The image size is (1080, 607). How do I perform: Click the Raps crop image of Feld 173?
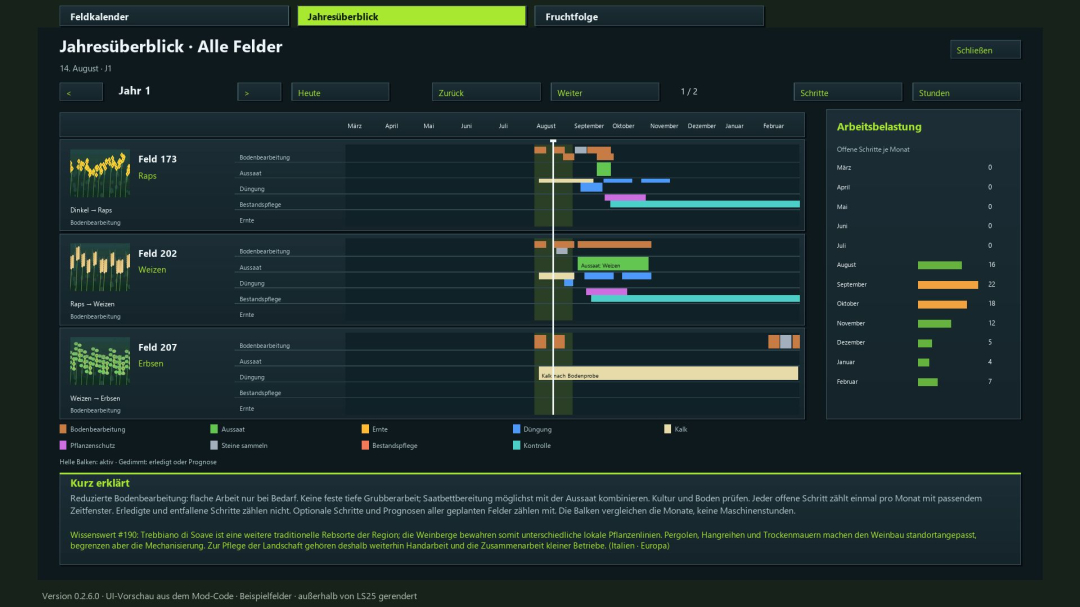(100, 174)
